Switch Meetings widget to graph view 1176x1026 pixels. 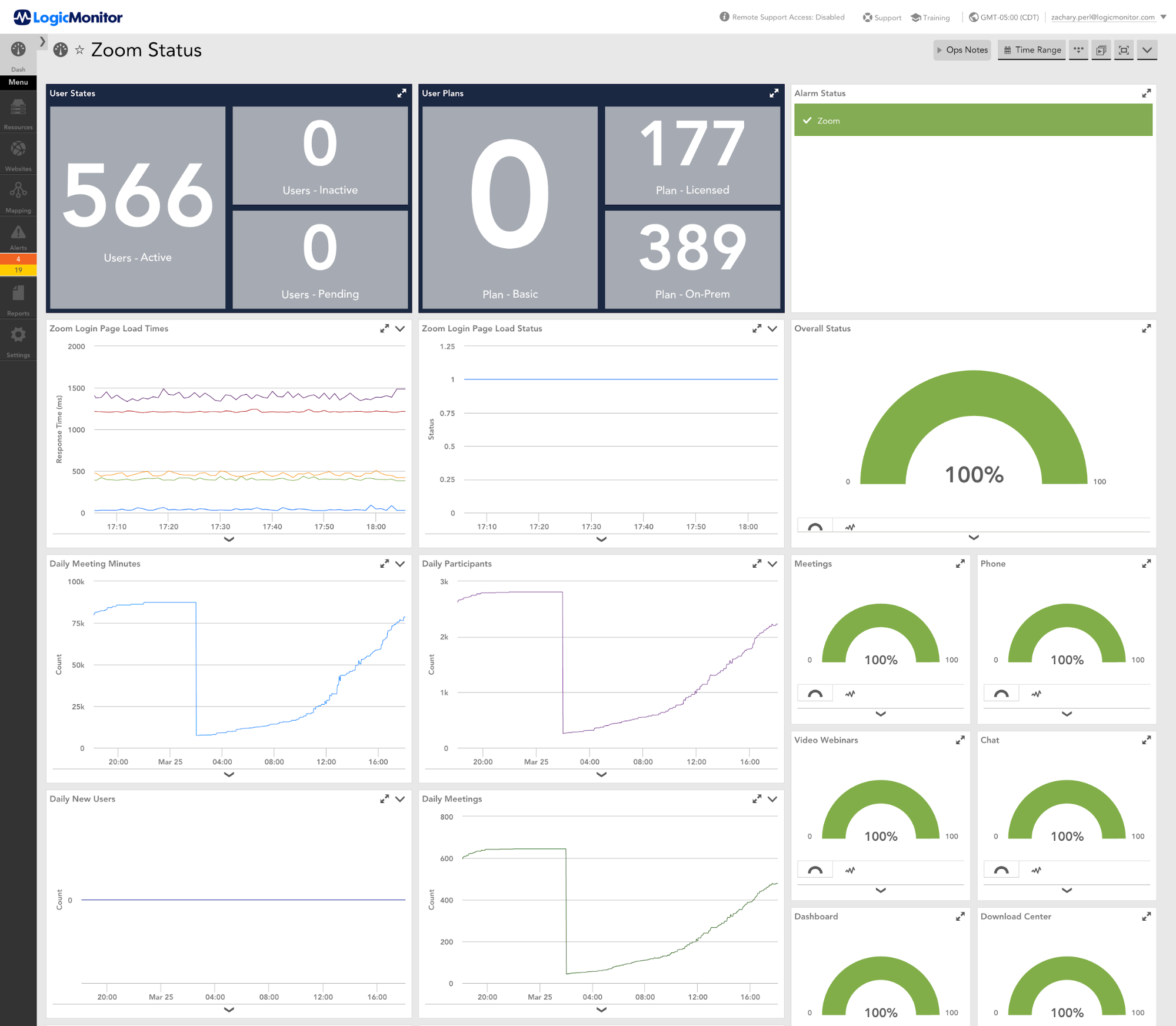click(849, 694)
